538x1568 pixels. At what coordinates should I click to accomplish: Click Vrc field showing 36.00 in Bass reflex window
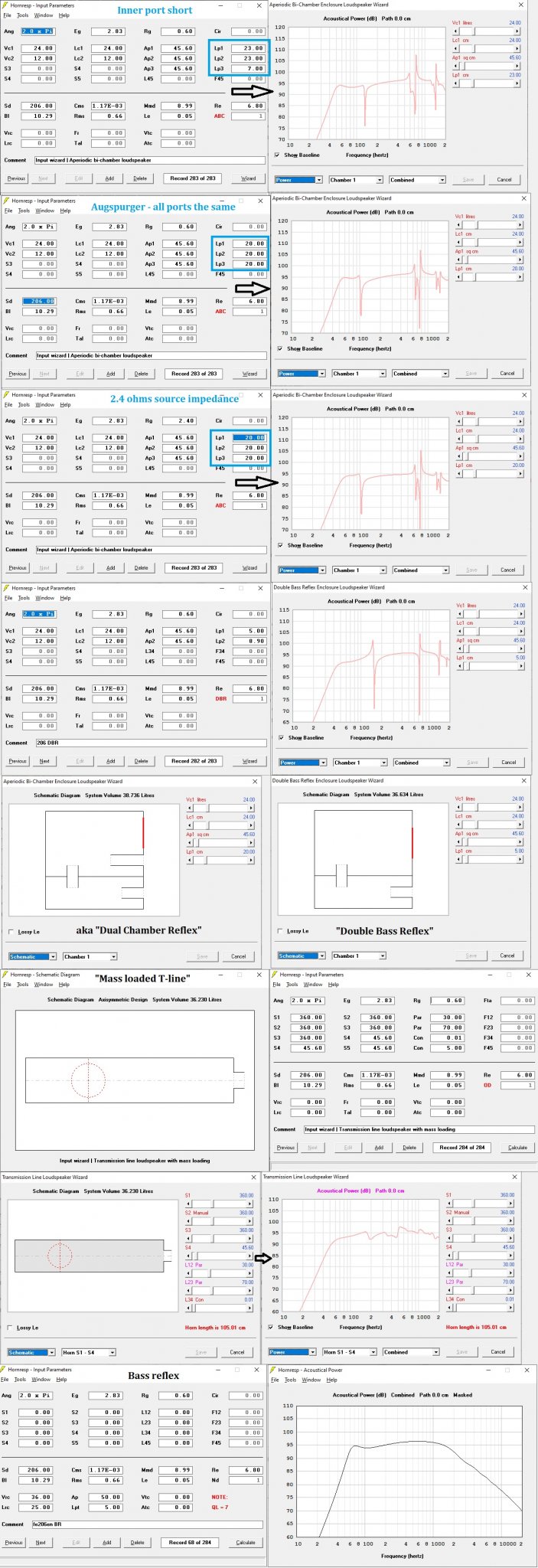[x=37, y=1497]
